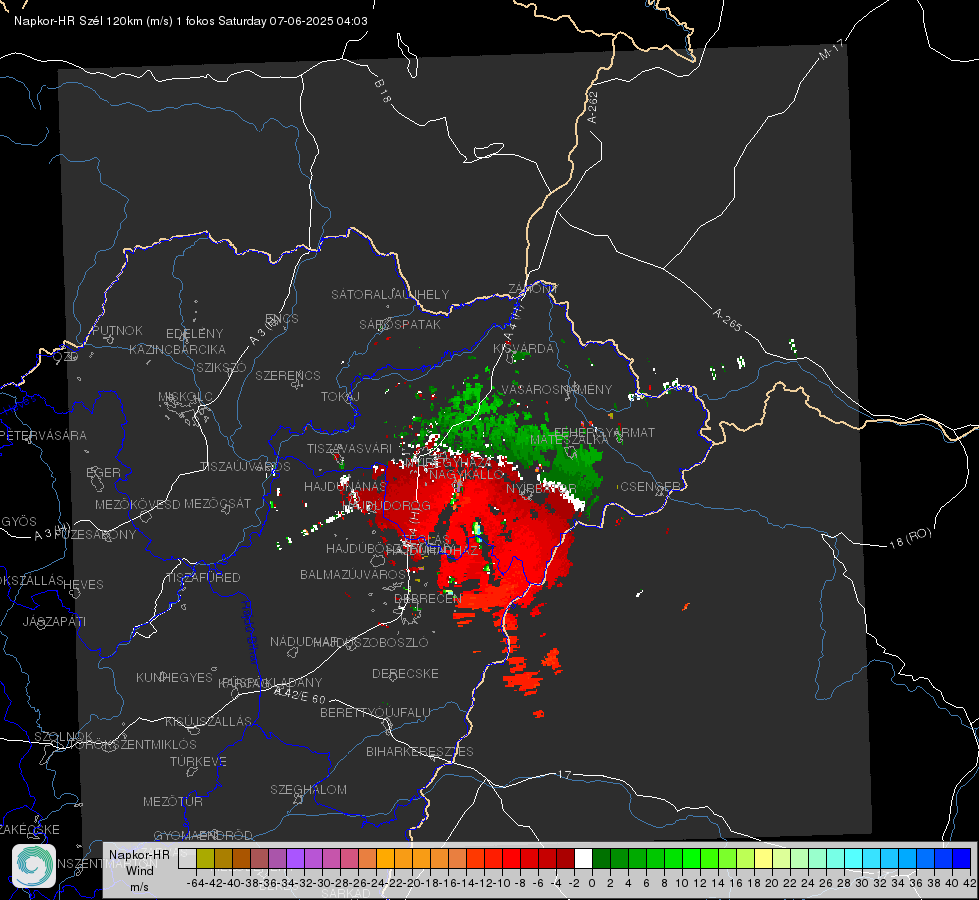The width and height of the screenshot is (979, 900).
Task: Click the JÁSZAPÁTI town label
Action: coord(54,621)
